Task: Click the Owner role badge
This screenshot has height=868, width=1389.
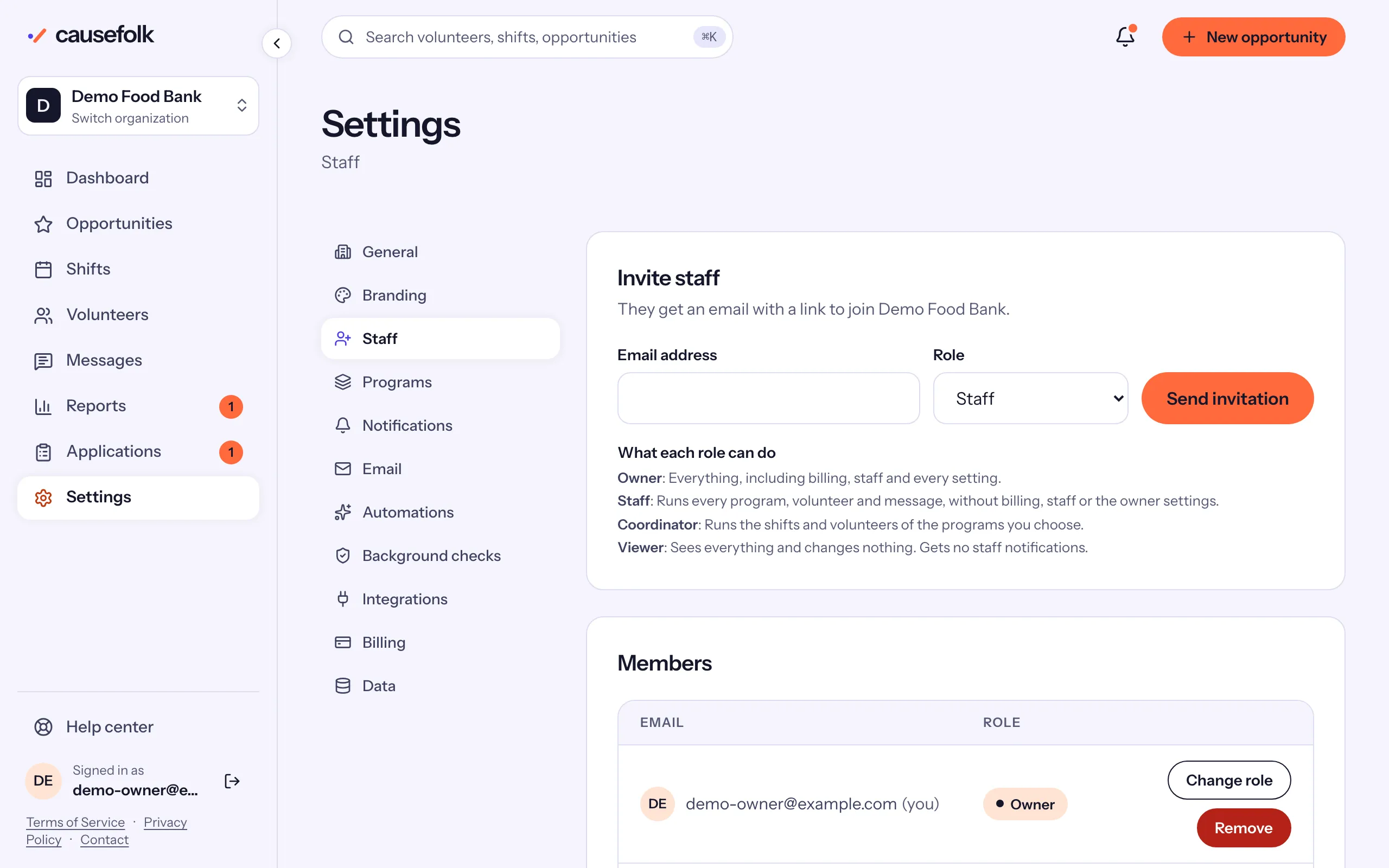Action: pos(1024,803)
